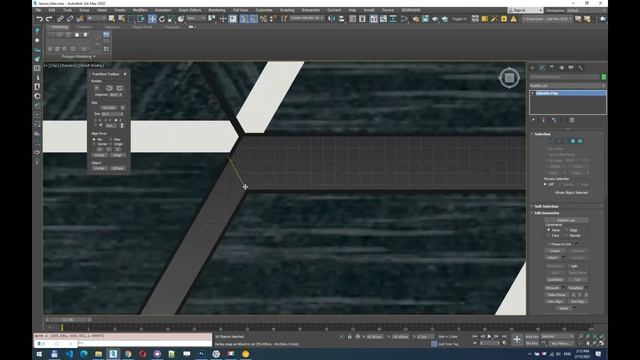Click the Repeat Last button
Screen dimensions: 640x360
(566, 220)
